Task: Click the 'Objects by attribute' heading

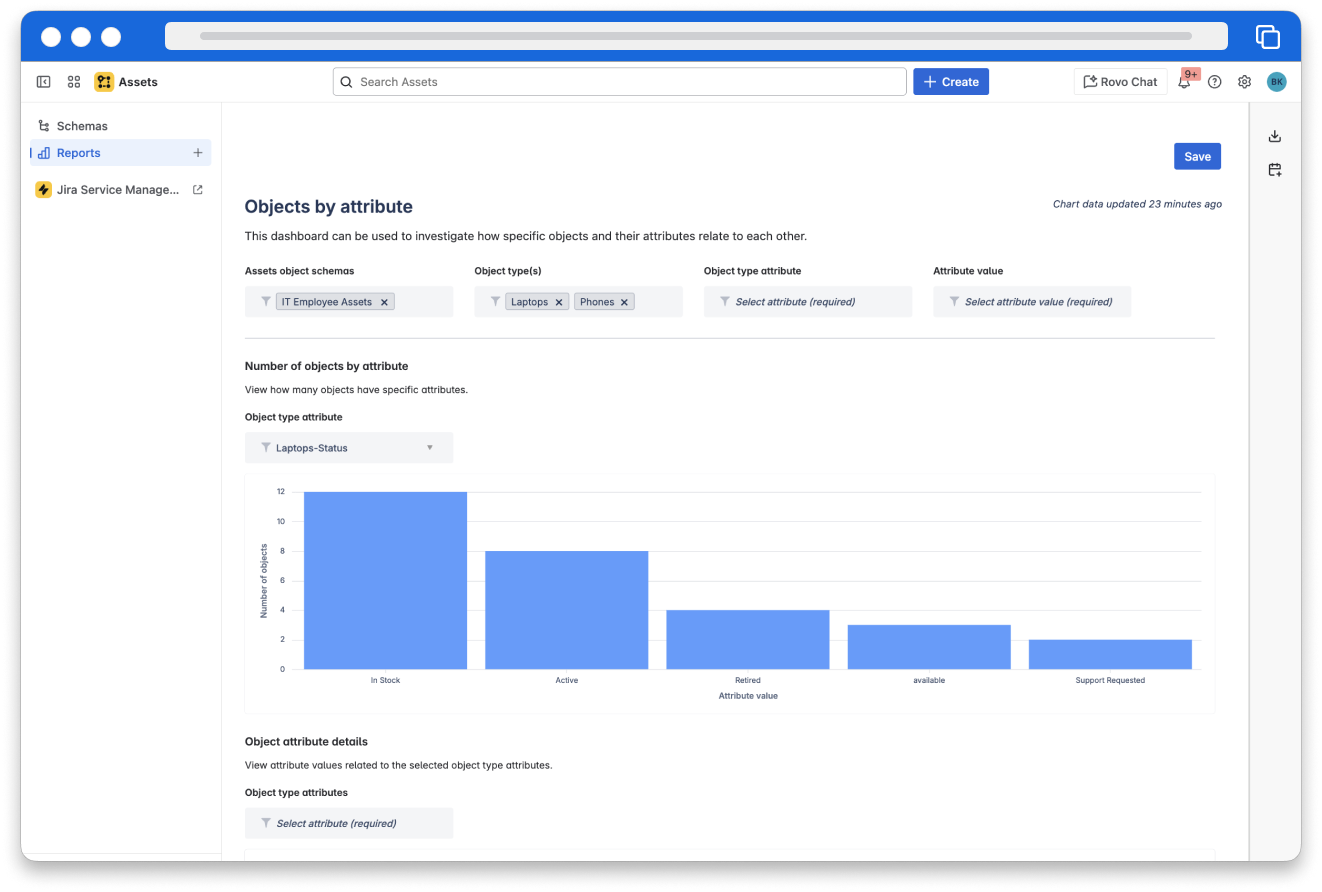Action: coord(329,207)
